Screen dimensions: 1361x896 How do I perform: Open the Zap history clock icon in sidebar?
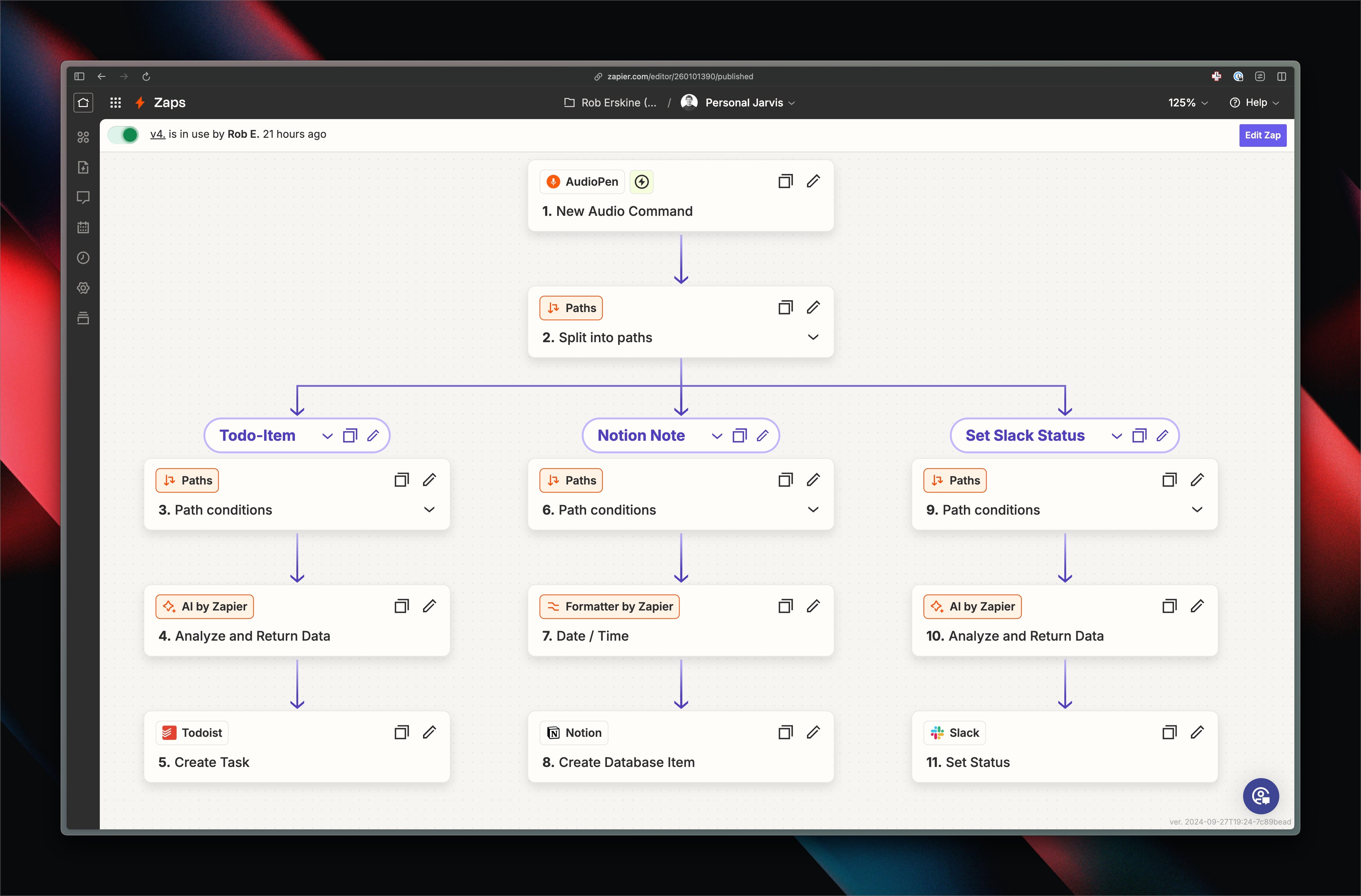(84, 258)
